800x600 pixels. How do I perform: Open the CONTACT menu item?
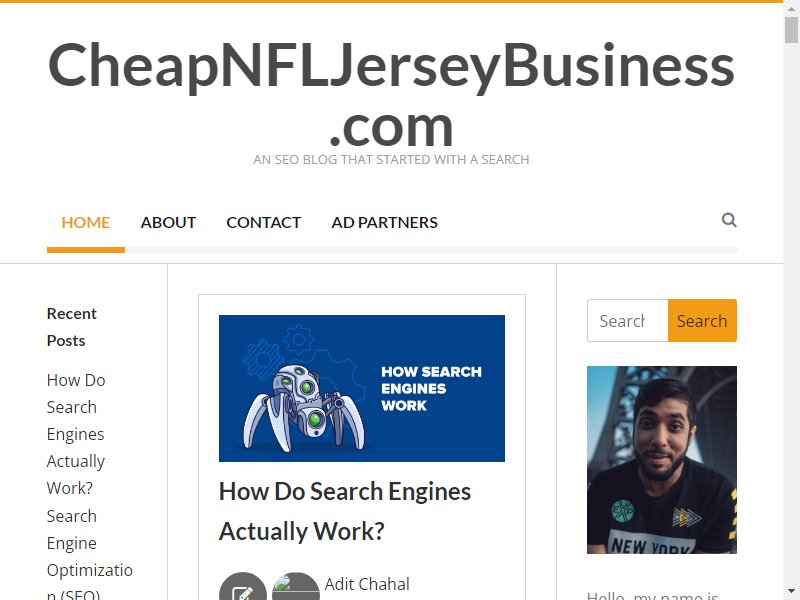pyautogui.click(x=264, y=222)
